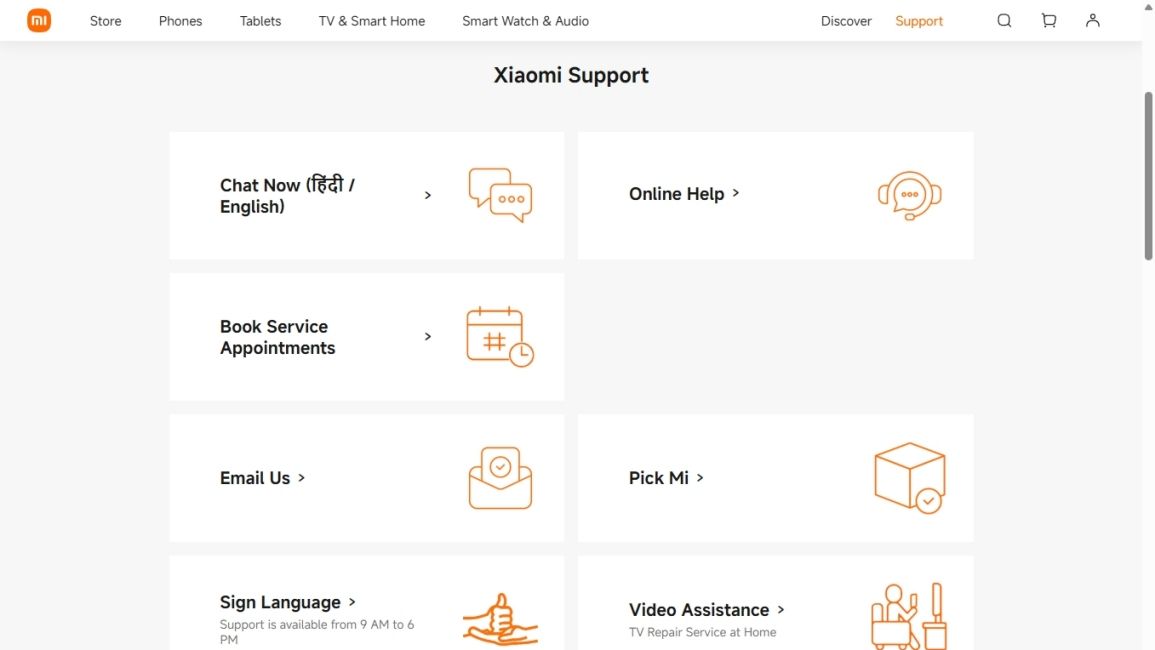The width and height of the screenshot is (1155, 650).
Task: Open the Pick Mi link
Action: pos(659,478)
